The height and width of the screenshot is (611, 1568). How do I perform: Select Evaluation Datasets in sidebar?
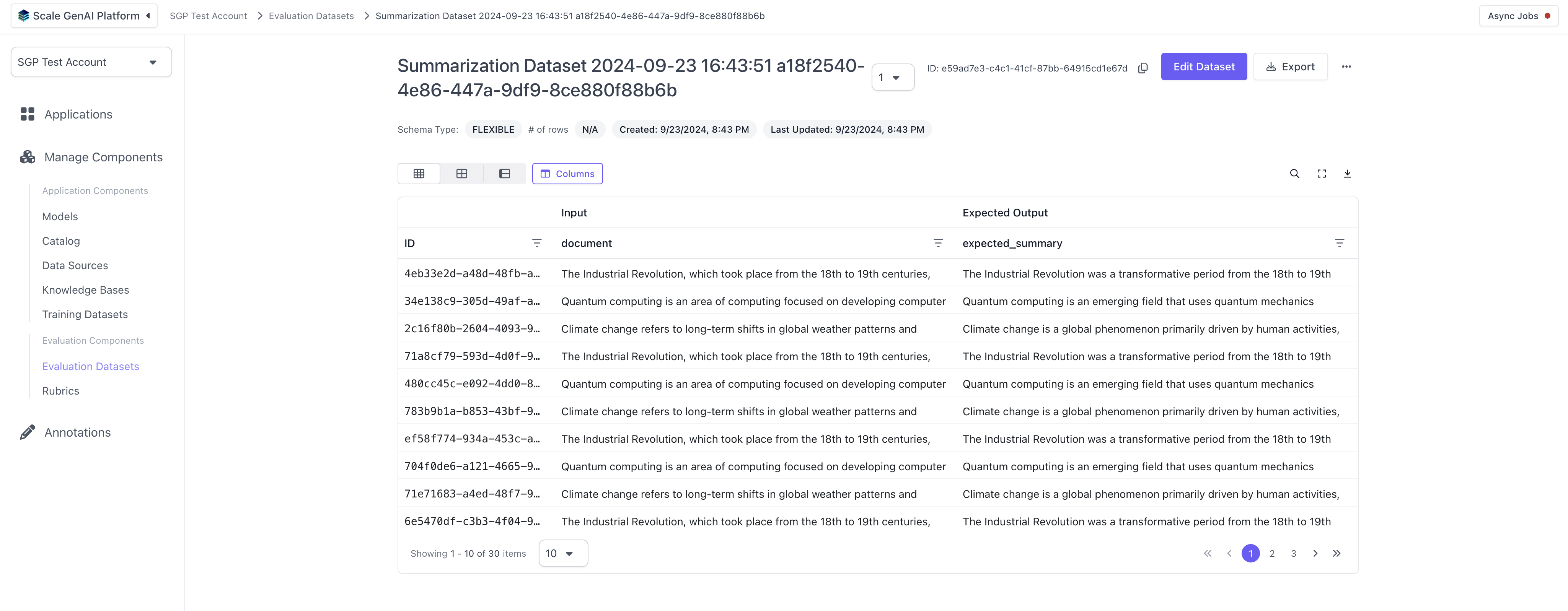coord(90,367)
